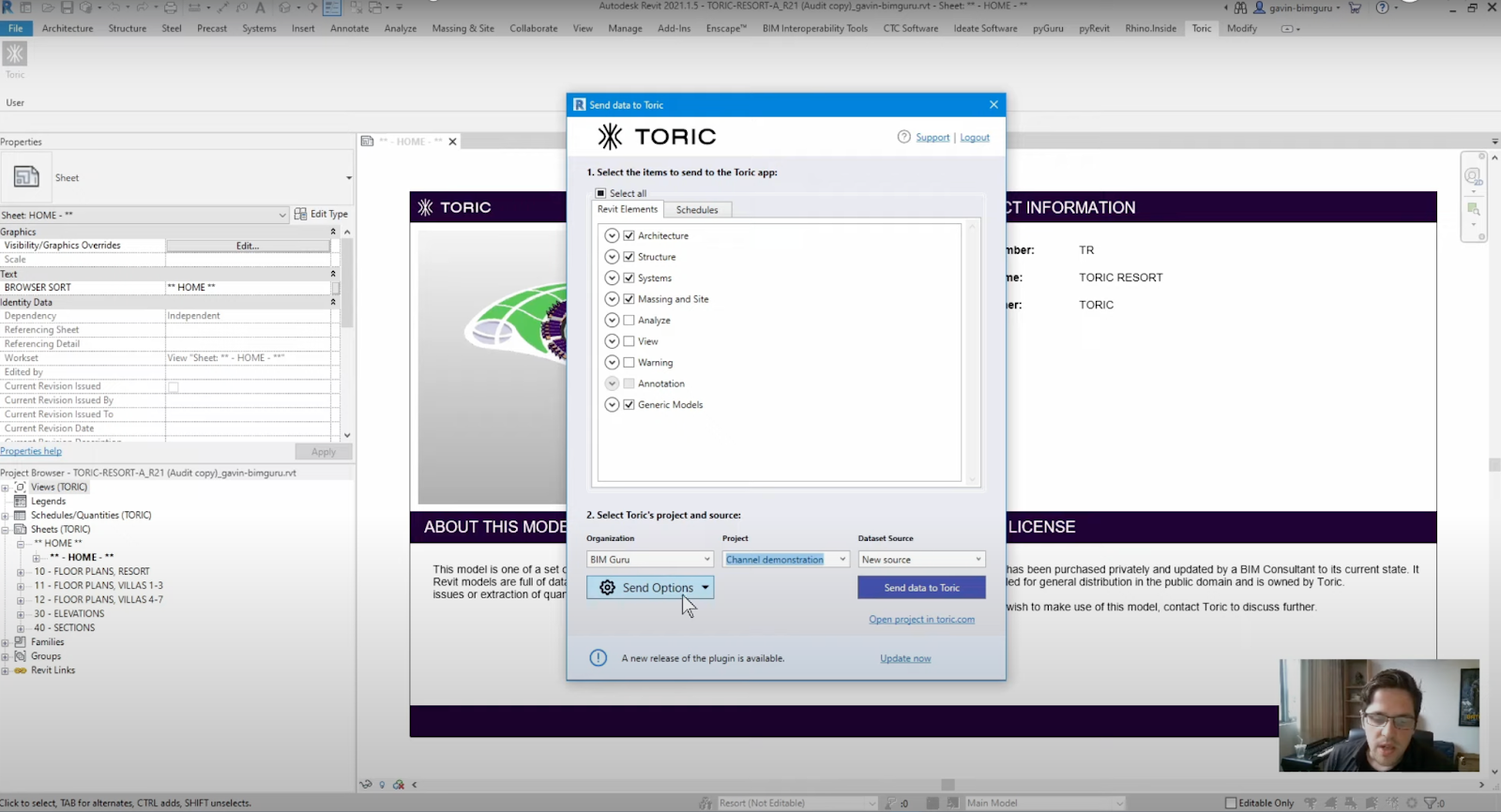Click the navigation wheel icon in view
The image size is (1501, 812).
coord(1473,176)
